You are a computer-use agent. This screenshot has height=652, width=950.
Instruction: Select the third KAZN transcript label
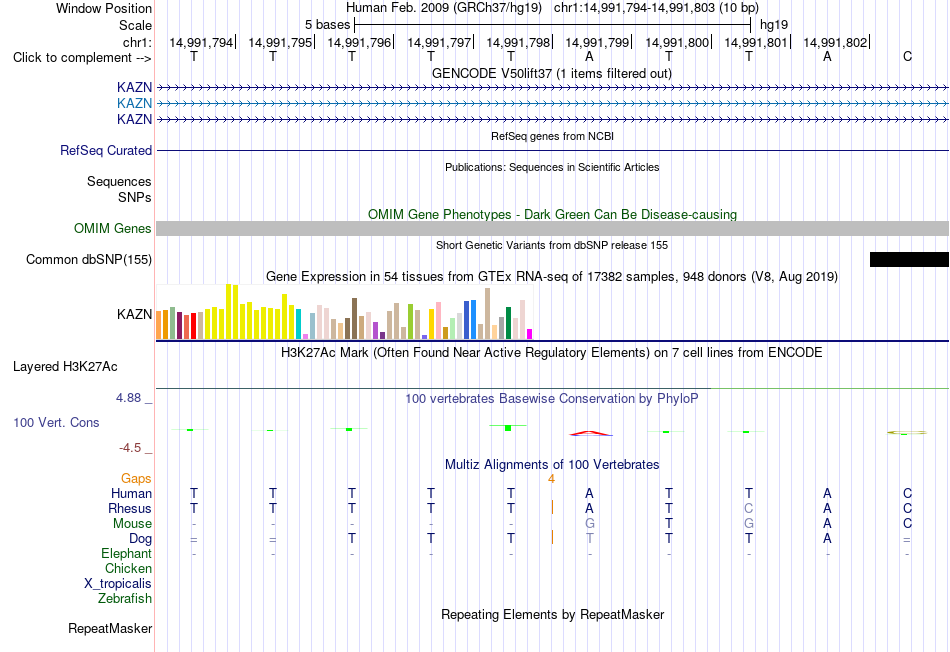click(x=134, y=119)
